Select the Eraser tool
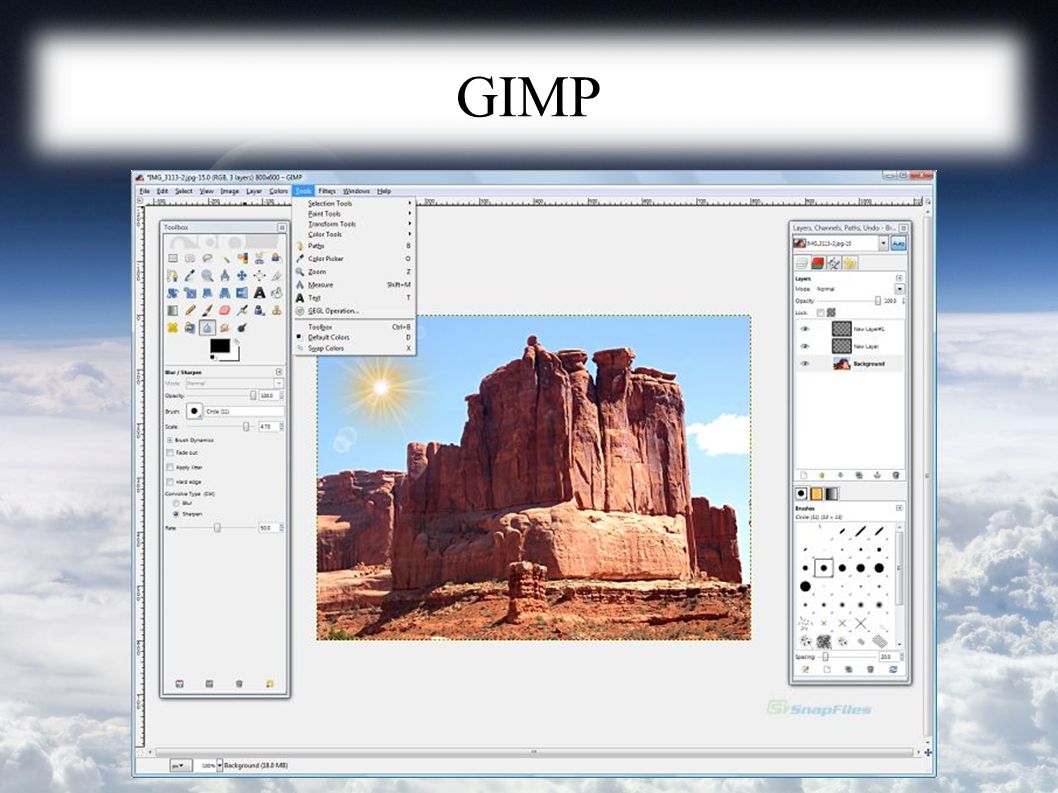This screenshot has width=1058, height=793. (x=225, y=310)
